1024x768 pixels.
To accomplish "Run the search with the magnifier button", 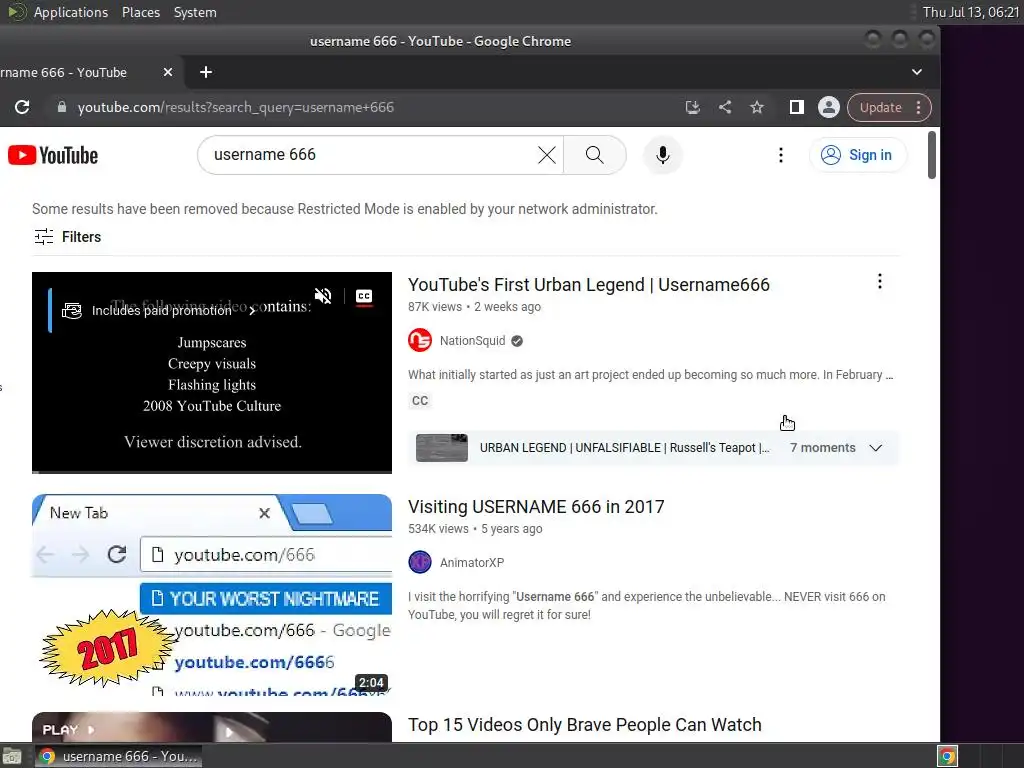I will 594,155.
